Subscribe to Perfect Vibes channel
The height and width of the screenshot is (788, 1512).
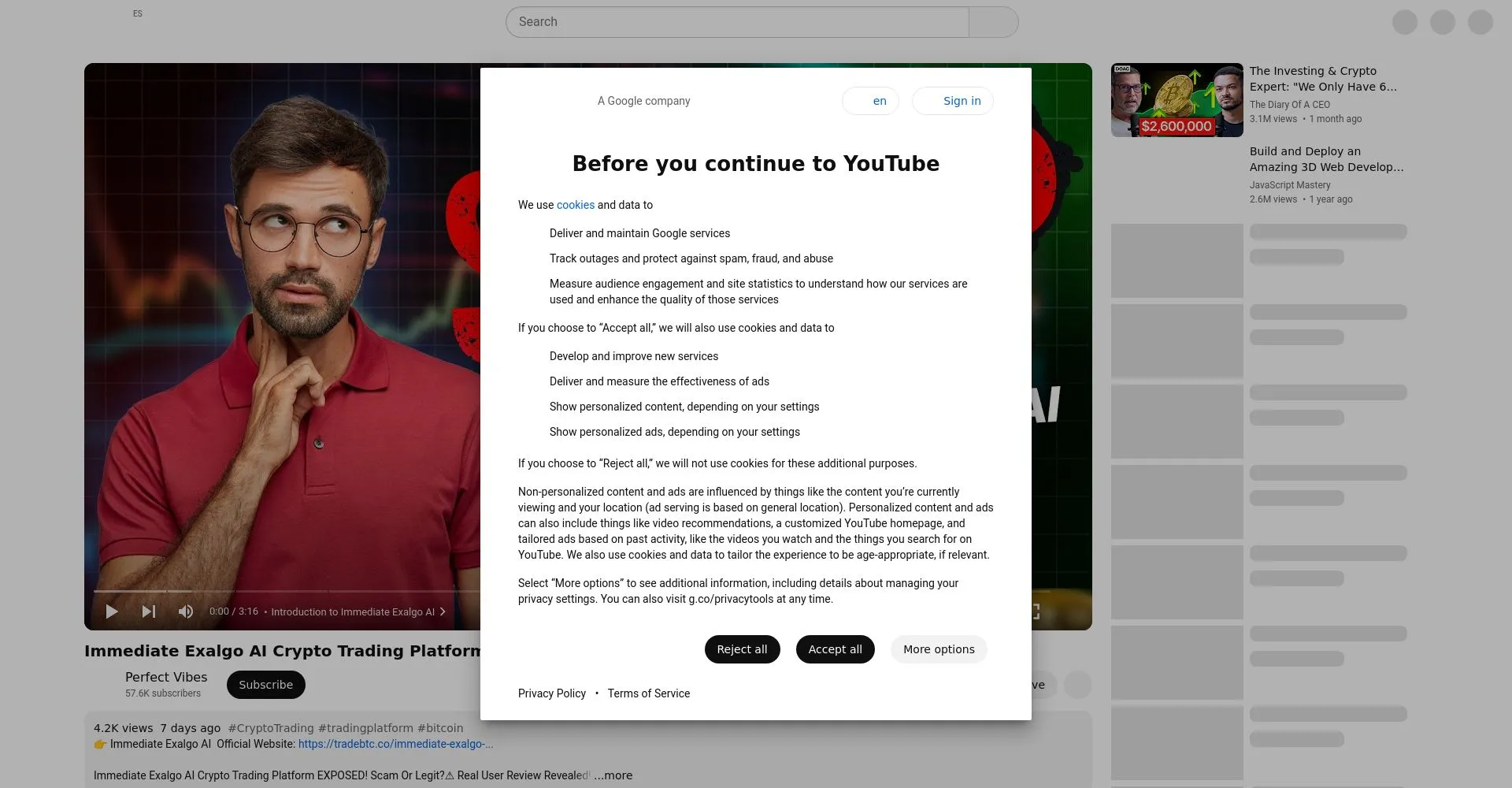[266, 685]
